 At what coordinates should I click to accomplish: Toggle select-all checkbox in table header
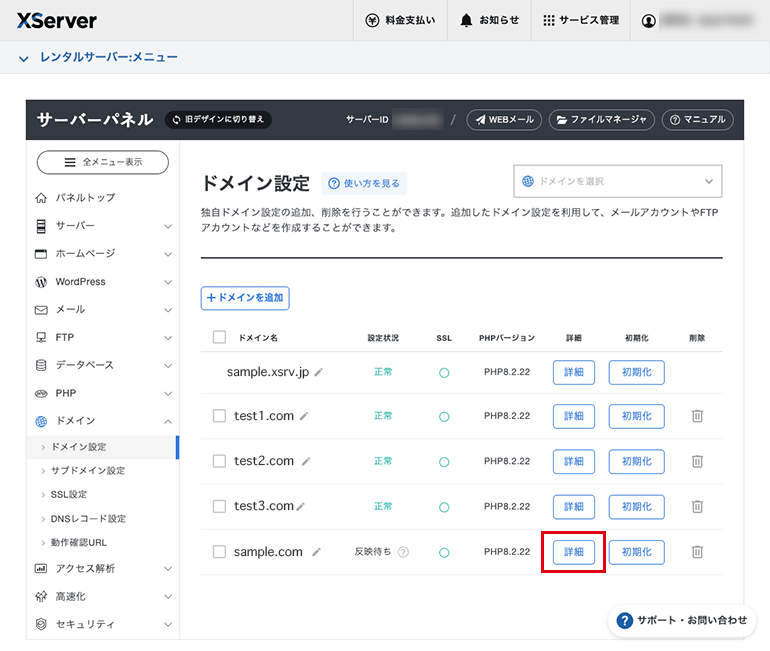point(219,337)
